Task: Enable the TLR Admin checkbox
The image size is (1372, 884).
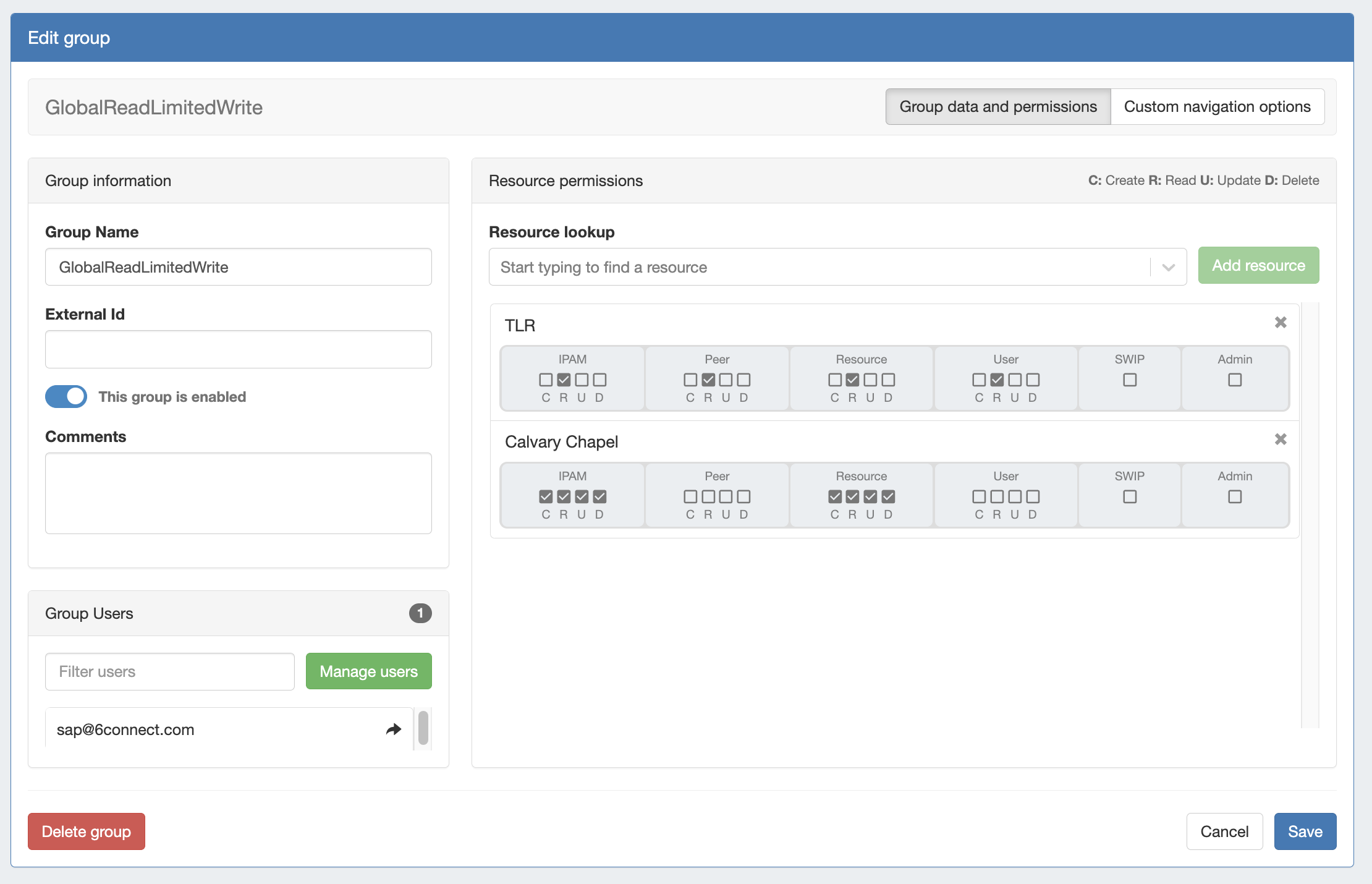Action: click(1235, 380)
